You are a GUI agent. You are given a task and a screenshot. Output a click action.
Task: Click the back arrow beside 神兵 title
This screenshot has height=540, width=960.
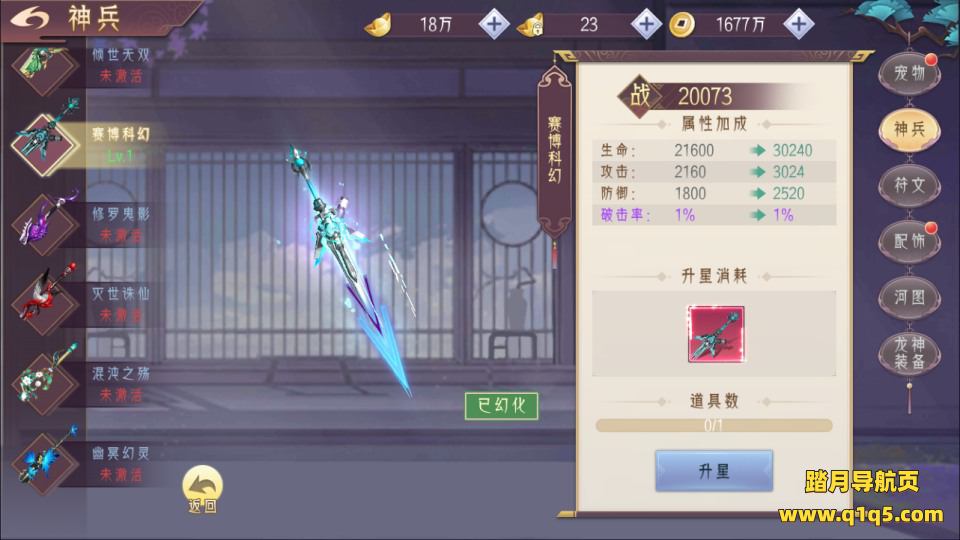pos(29,18)
